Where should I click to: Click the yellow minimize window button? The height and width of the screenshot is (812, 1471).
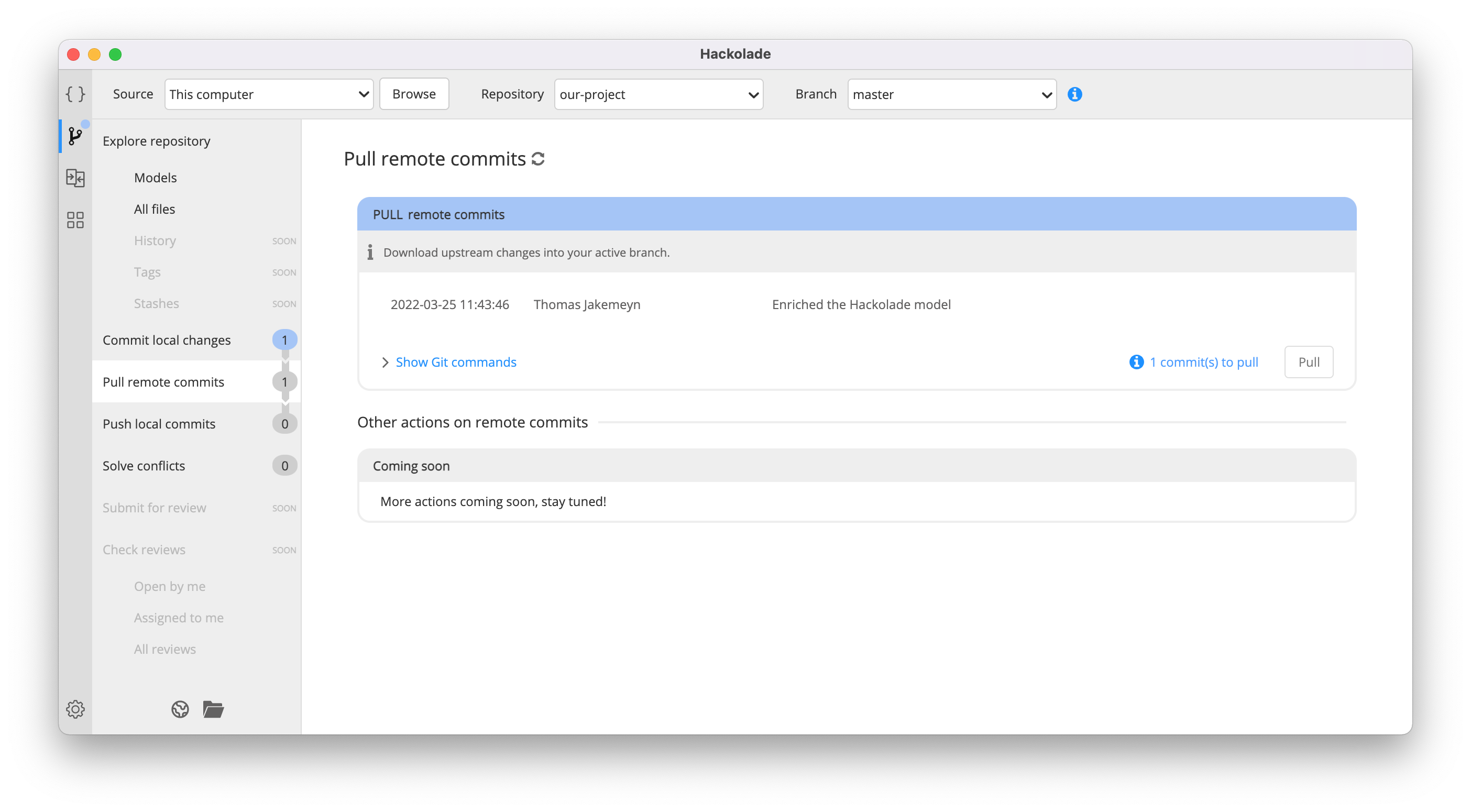(94, 54)
